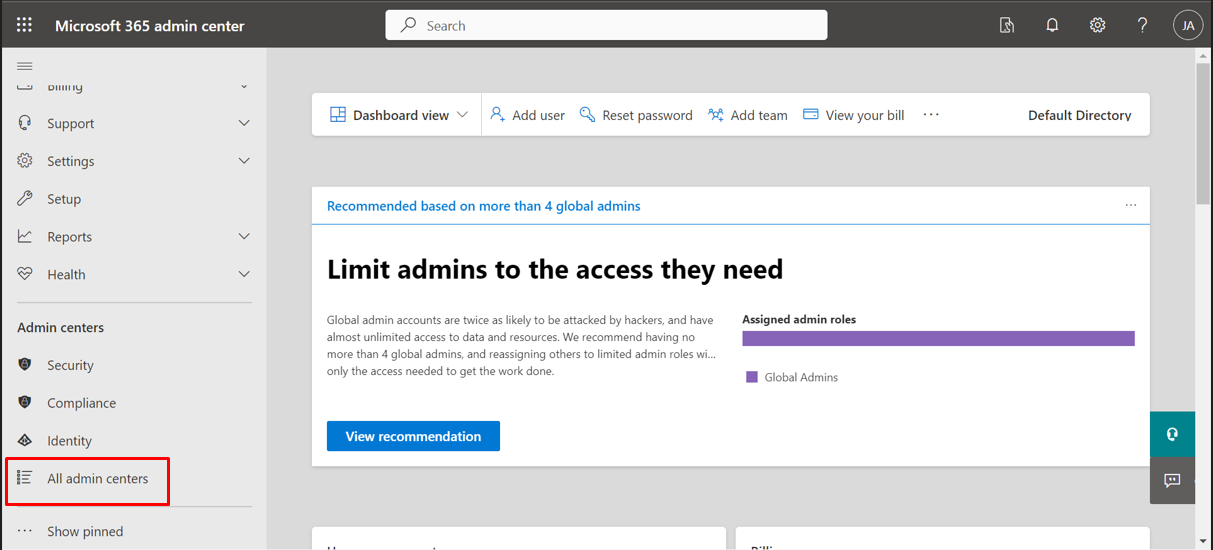The image size is (1213, 550).
Task: Click the Reports chart icon
Action: coord(25,237)
